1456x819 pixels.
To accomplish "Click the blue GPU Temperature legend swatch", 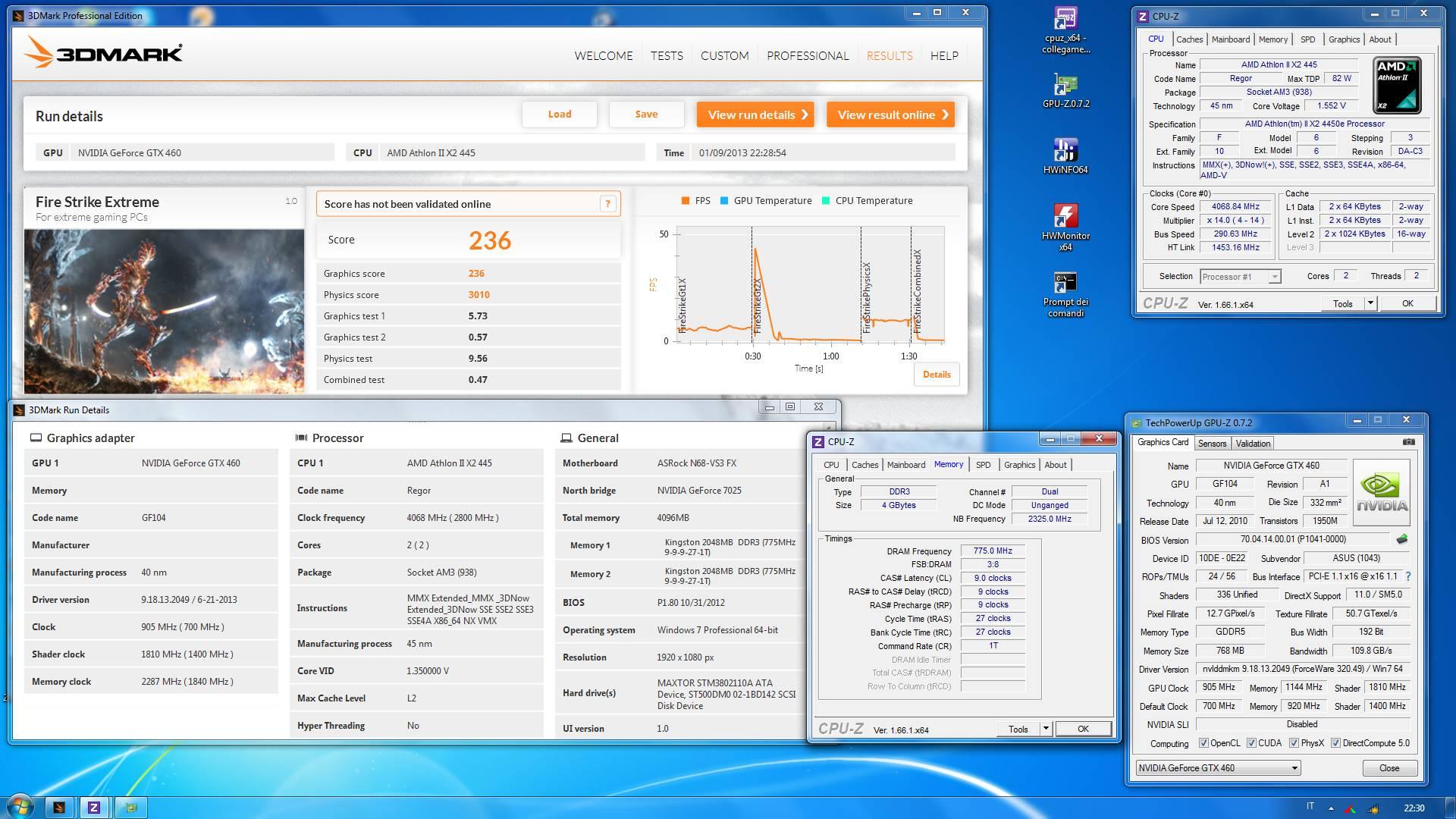I will tap(724, 201).
